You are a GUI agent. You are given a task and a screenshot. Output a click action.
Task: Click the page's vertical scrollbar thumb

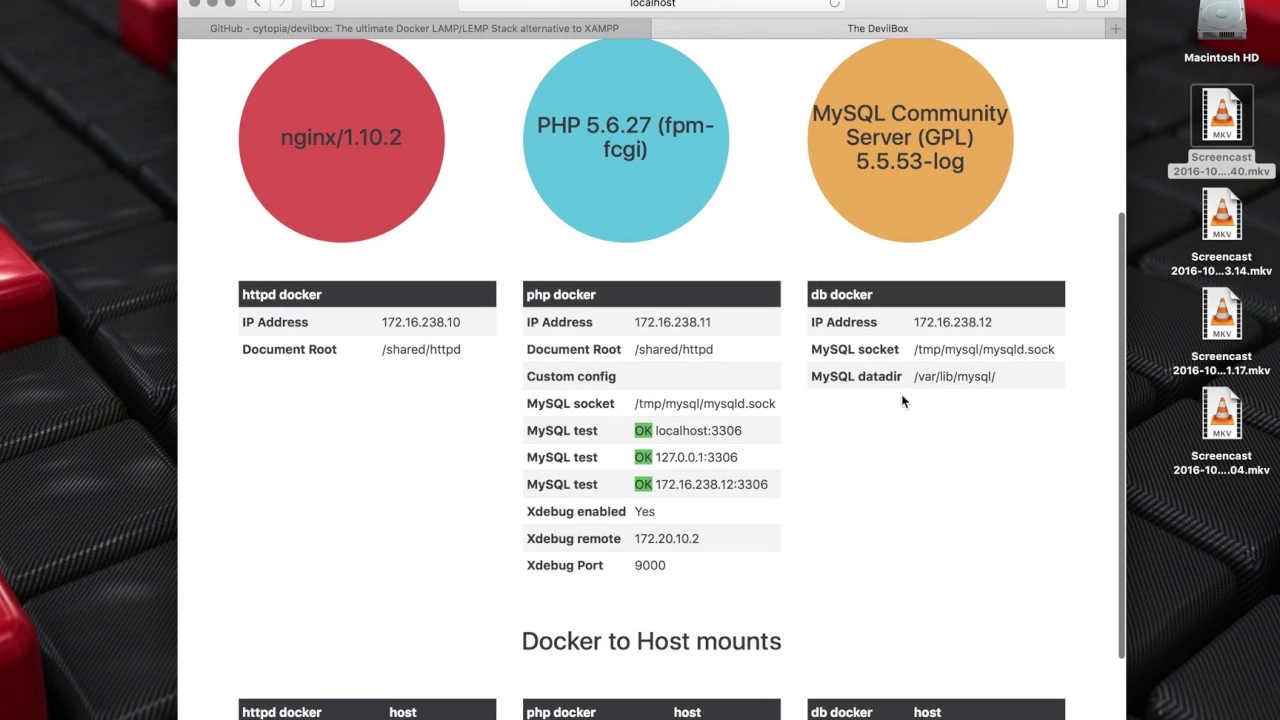[1120, 434]
